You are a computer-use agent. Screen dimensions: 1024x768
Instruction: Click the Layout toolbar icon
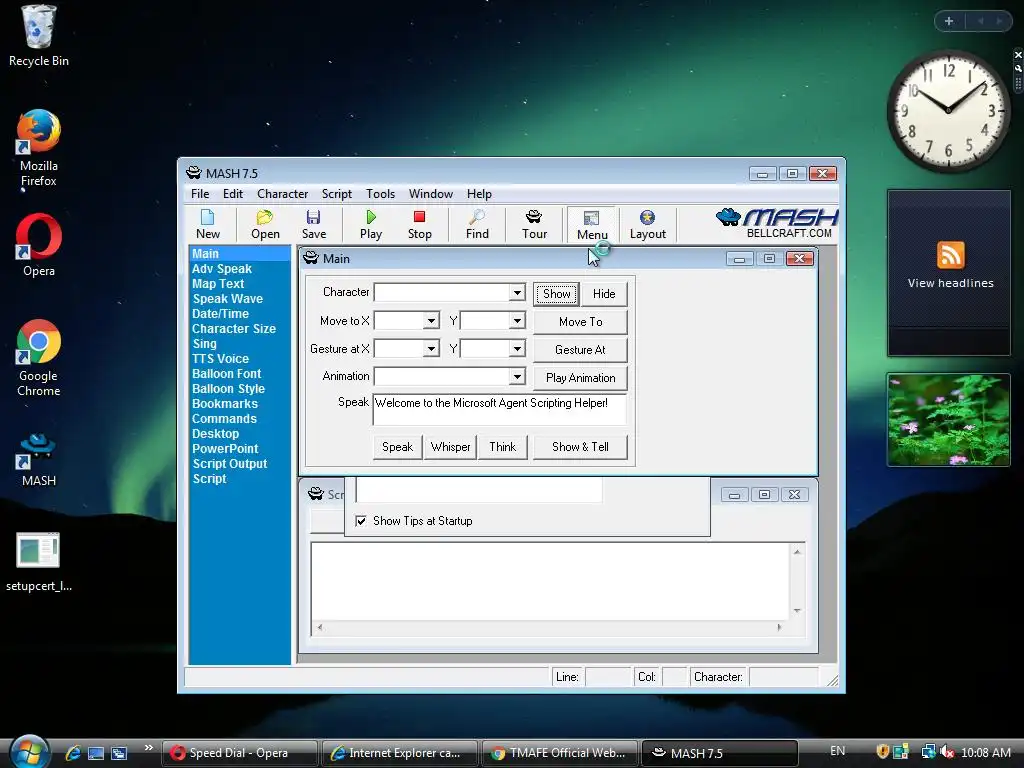click(x=647, y=225)
